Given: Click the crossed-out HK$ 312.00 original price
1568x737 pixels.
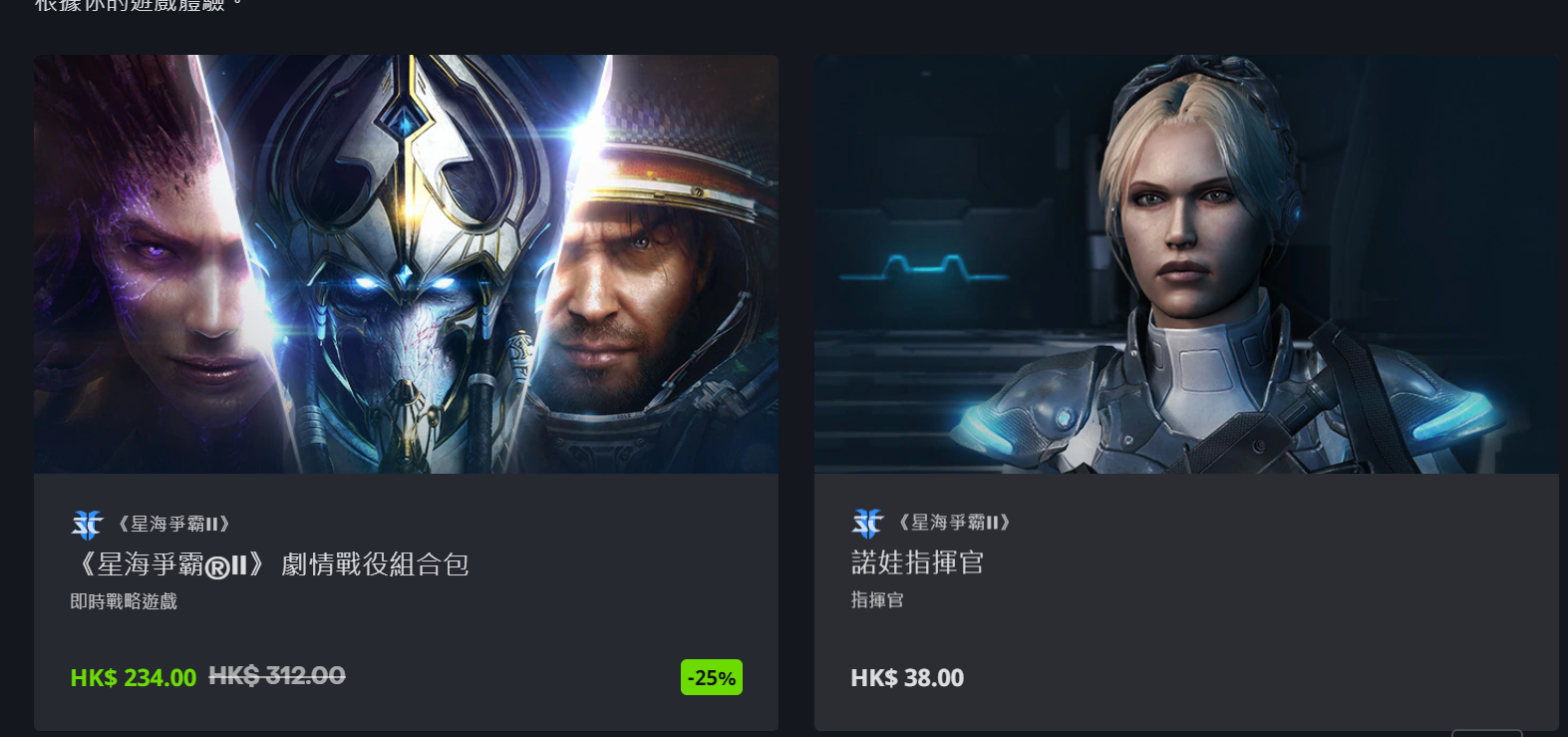Looking at the screenshot, I should tap(277, 676).
